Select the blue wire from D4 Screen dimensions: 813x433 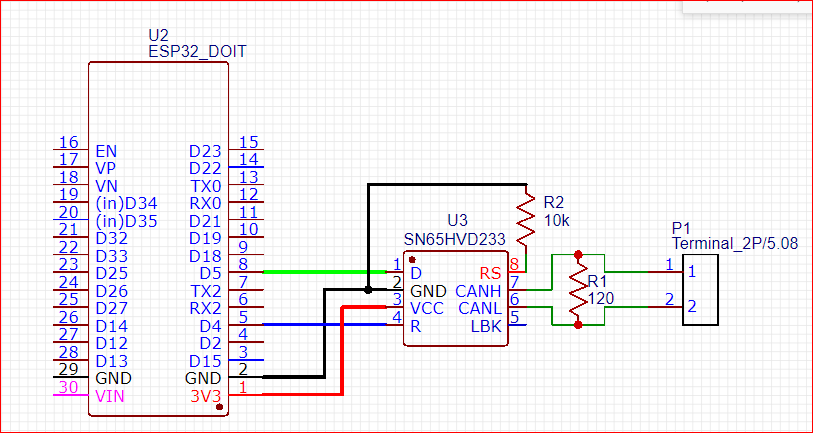(325, 325)
